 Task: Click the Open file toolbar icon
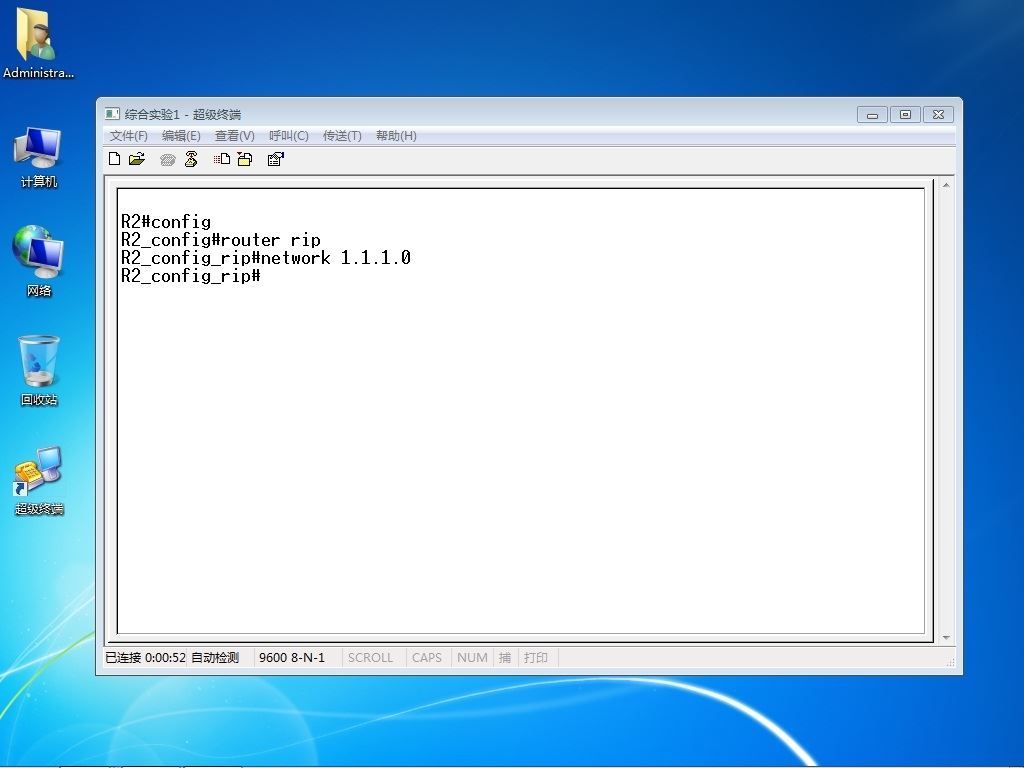[x=136, y=159]
